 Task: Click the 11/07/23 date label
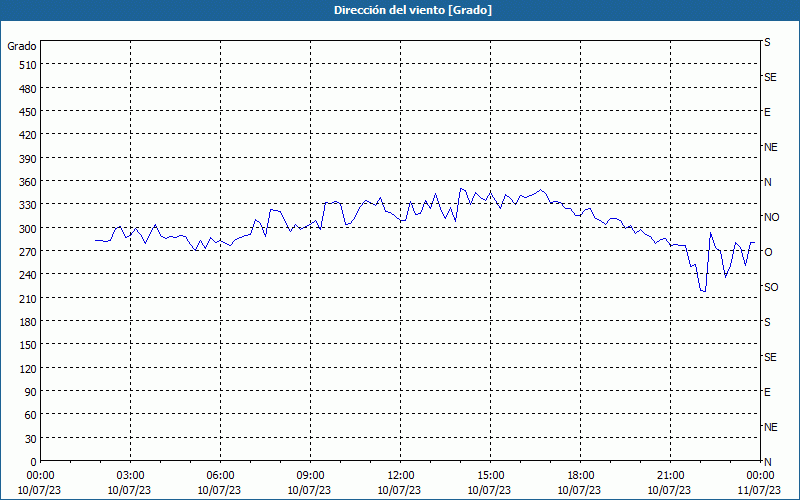click(x=760, y=490)
